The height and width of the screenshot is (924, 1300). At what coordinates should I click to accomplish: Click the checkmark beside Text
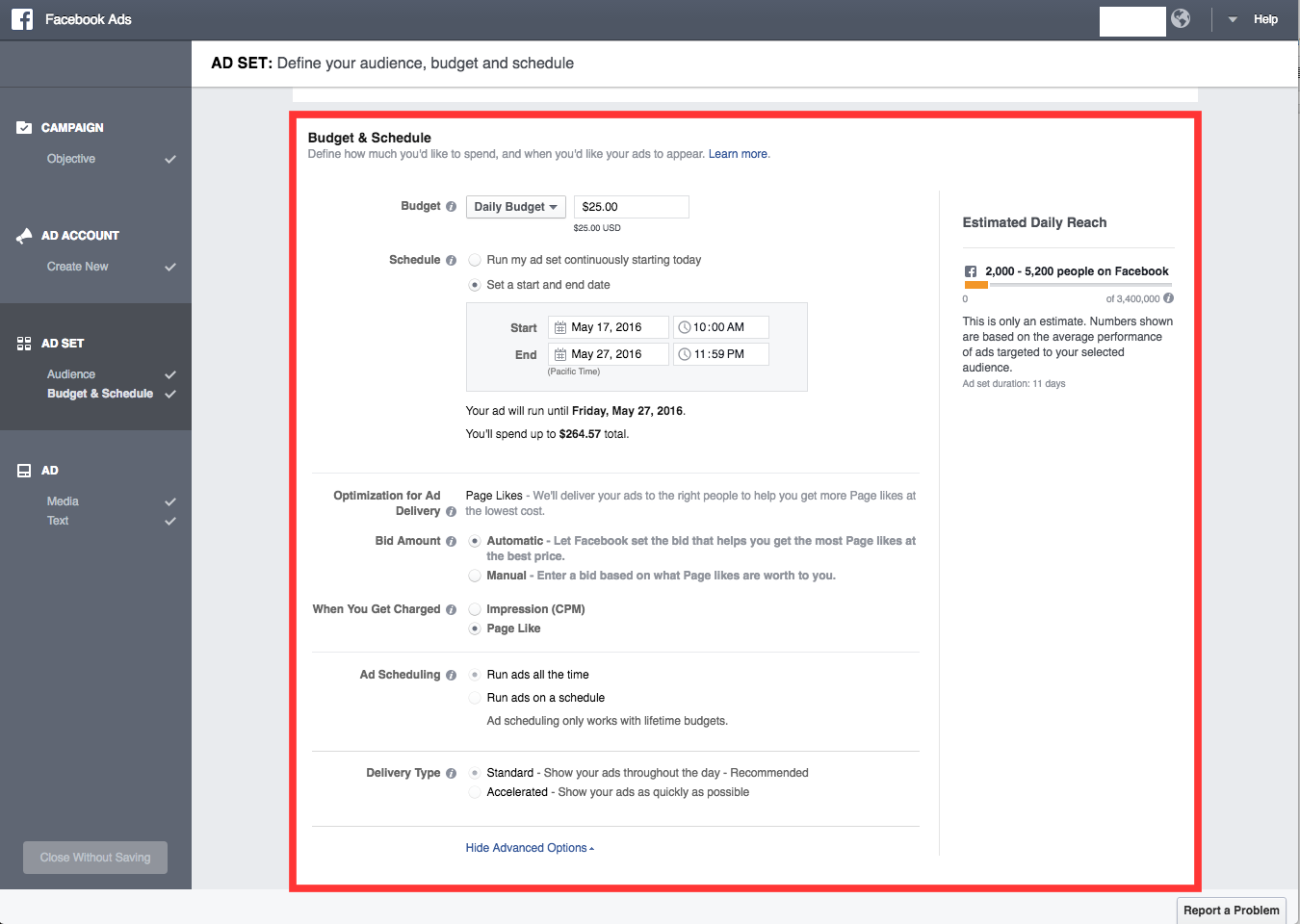tap(170, 521)
